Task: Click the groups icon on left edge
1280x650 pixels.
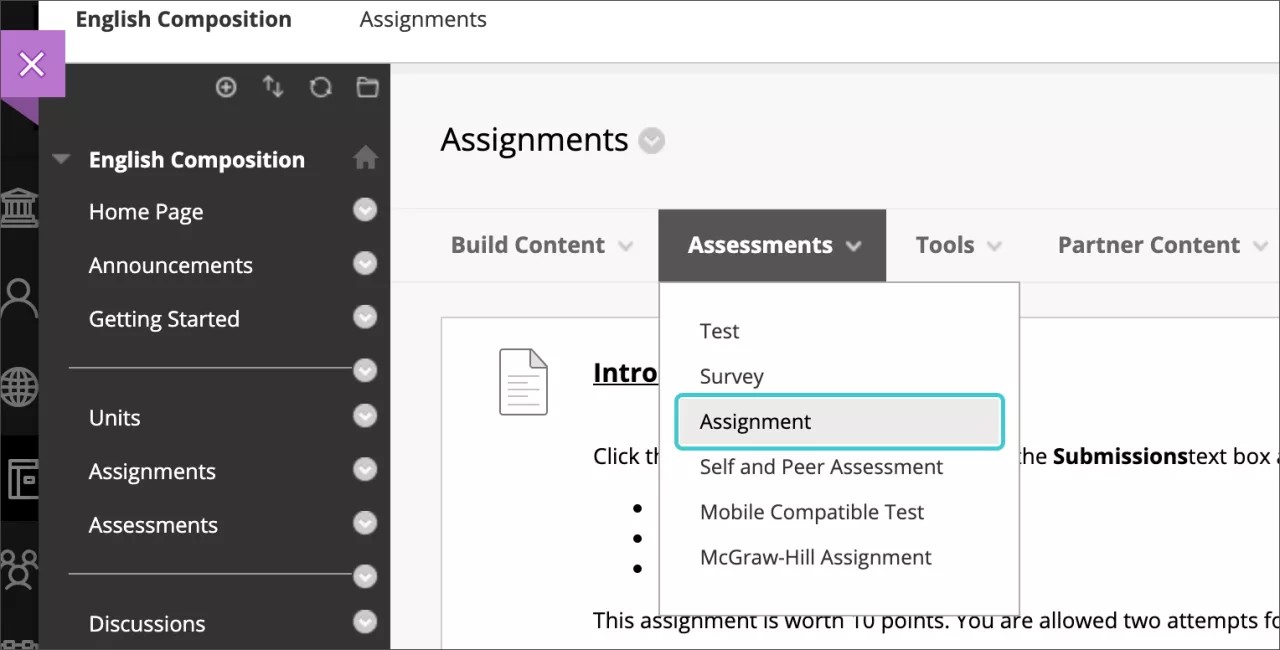Action: pyautogui.click(x=20, y=570)
